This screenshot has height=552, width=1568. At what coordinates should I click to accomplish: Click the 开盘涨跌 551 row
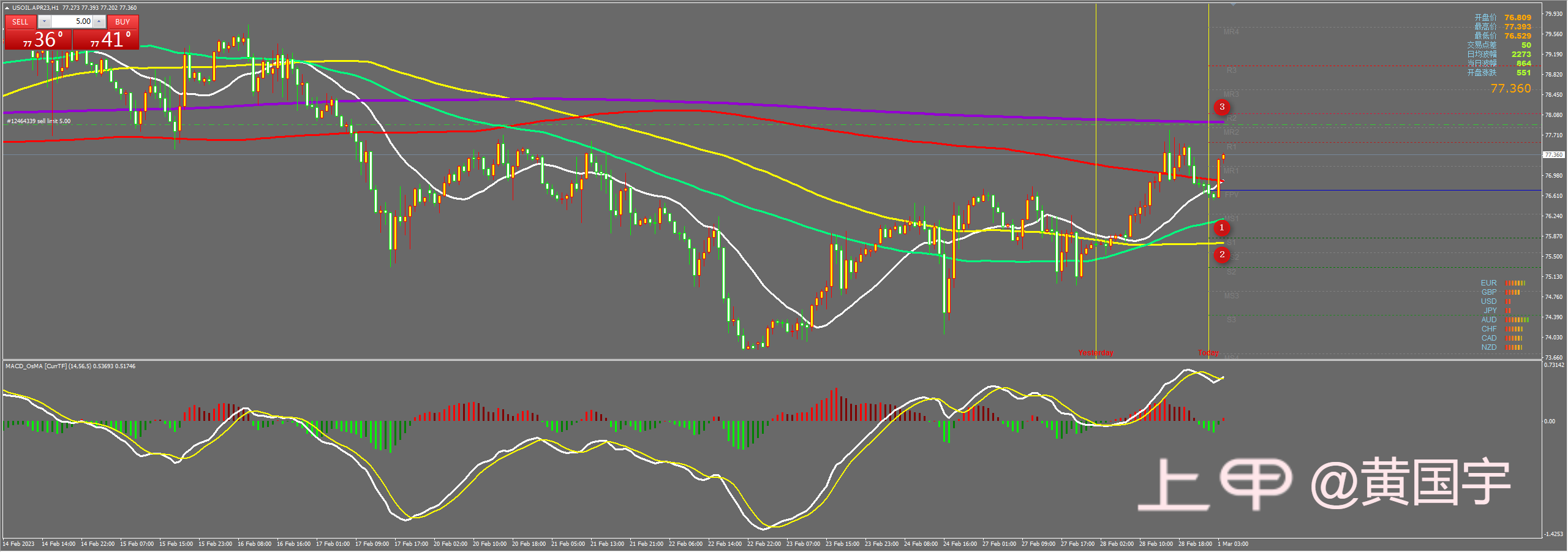pyautogui.click(x=1499, y=73)
